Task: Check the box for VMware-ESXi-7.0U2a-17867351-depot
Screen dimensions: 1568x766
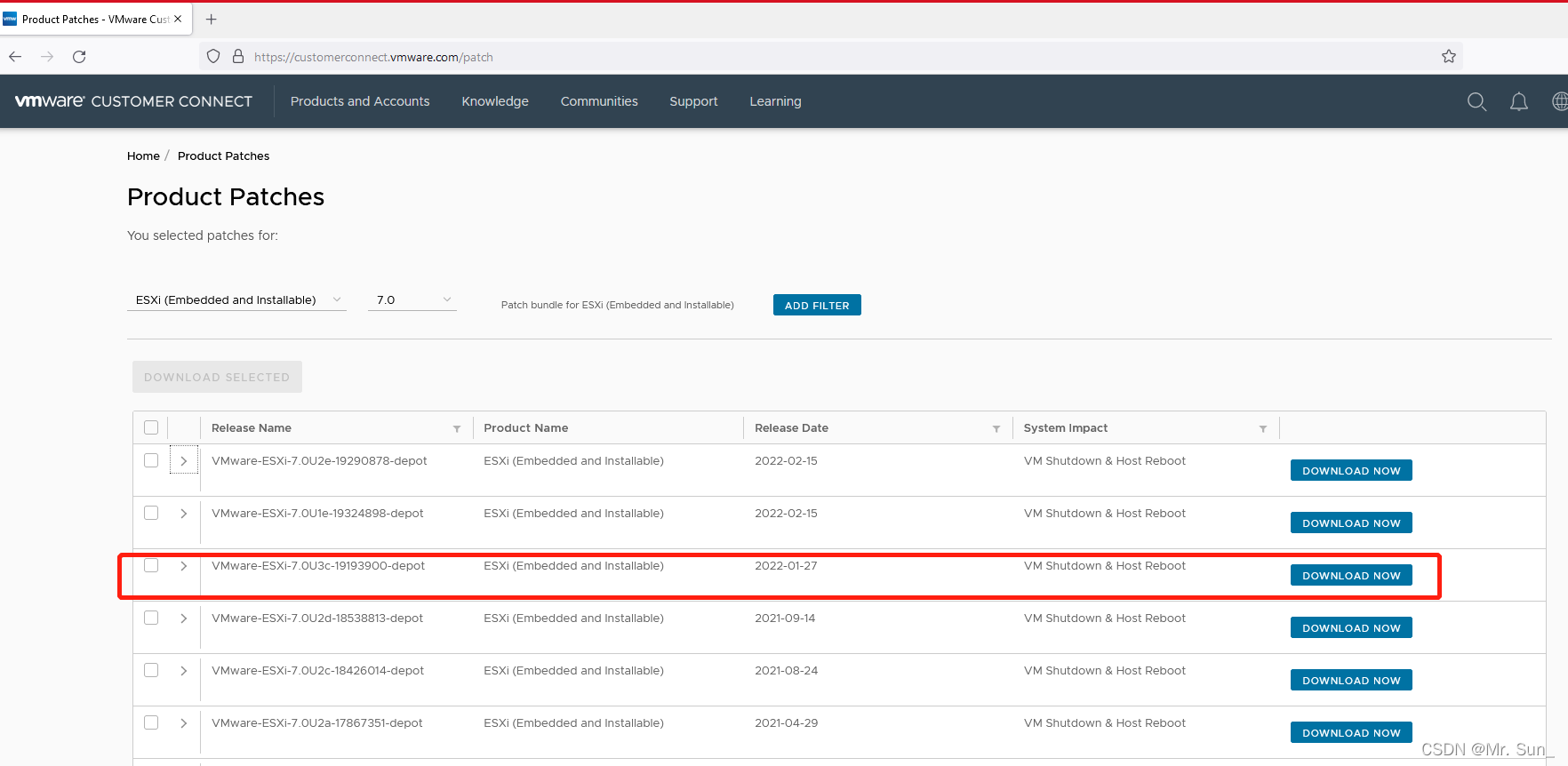Action: [x=151, y=722]
